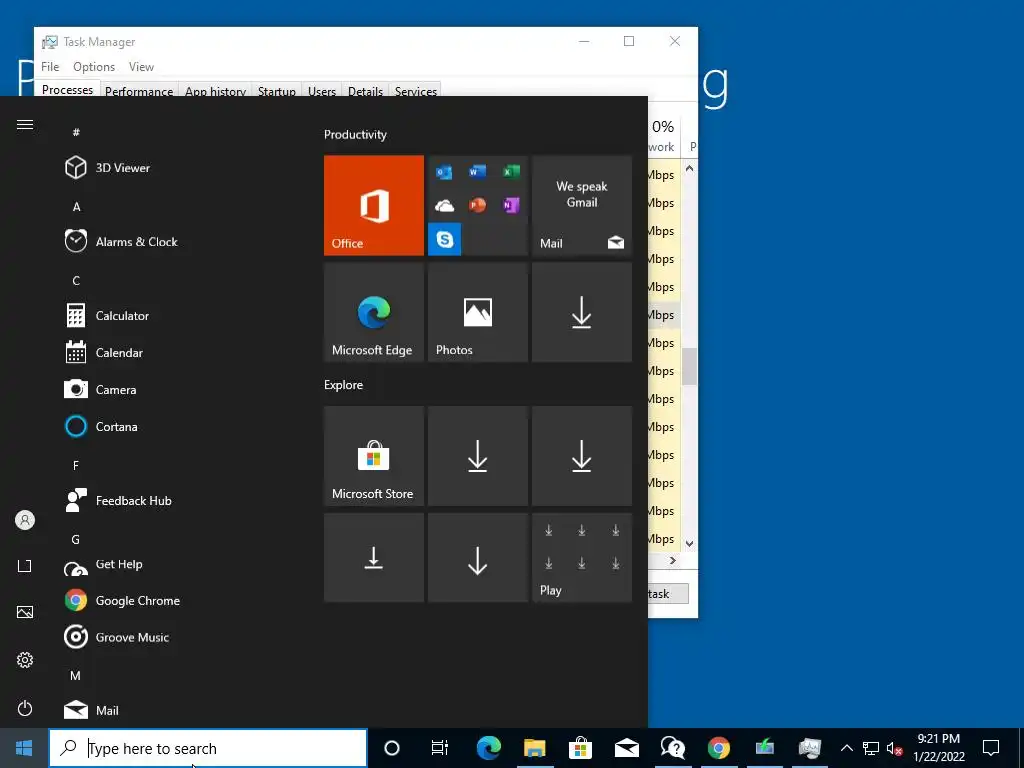The height and width of the screenshot is (768, 1024).
Task: Jump to the letter G app group
Action: (x=76, y=539)
